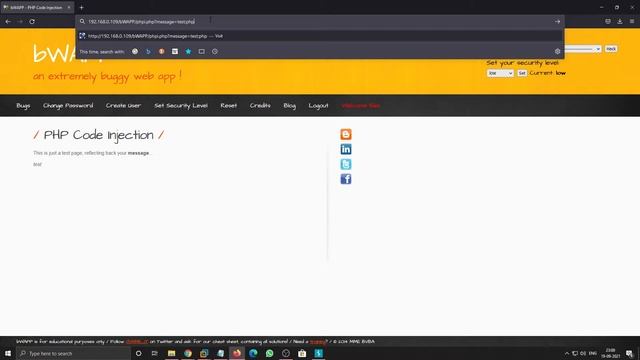Open the Blogger social icon
Screen dimensions: 640x360
(x=346, y=134)
